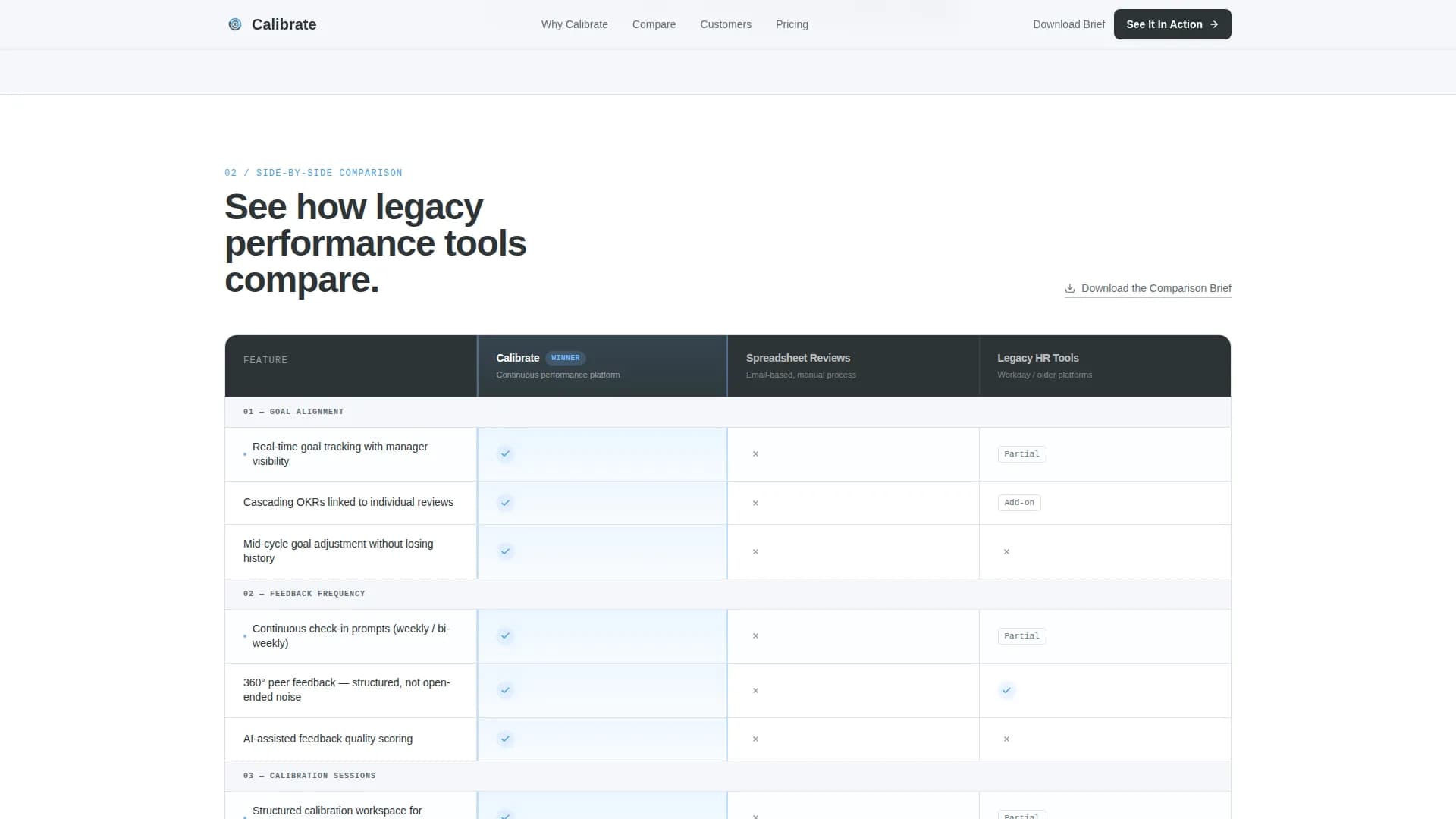
Task: Click Calibrate checkmark for AI-assisted feedback scoring
Action: 505,739
